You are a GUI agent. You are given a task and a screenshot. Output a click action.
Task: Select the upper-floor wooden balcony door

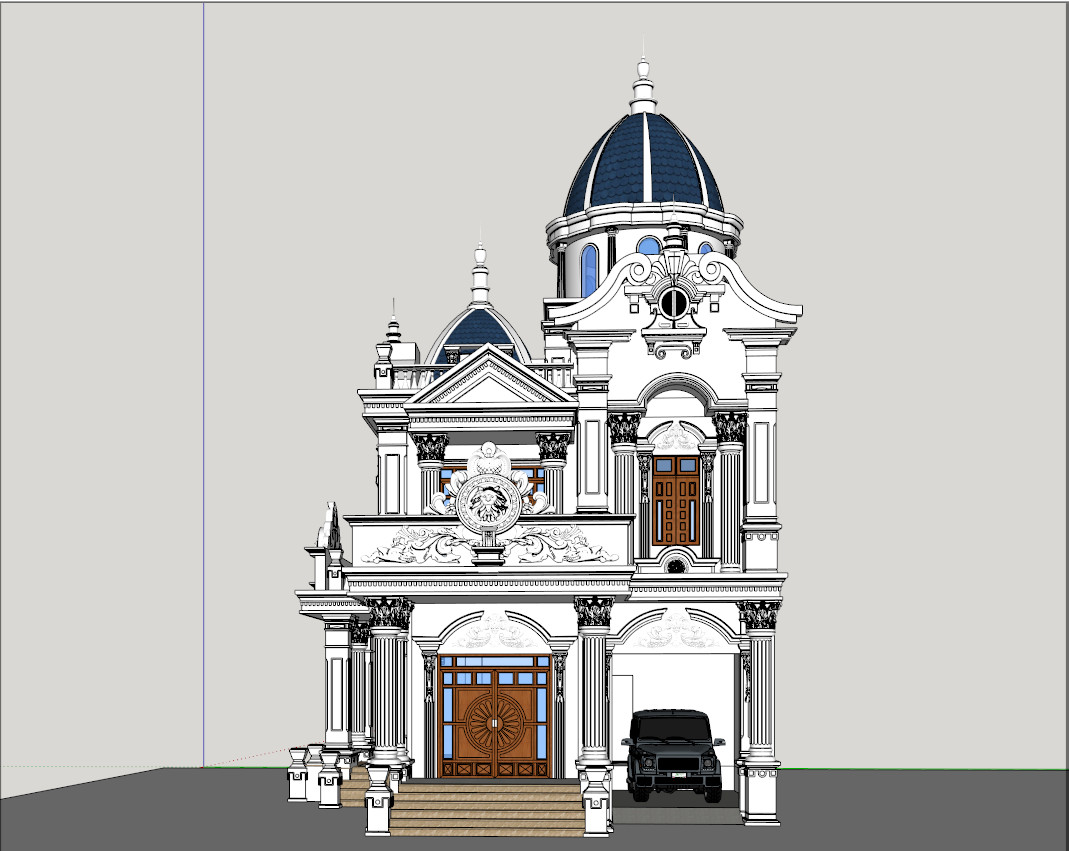click(676, 500)
